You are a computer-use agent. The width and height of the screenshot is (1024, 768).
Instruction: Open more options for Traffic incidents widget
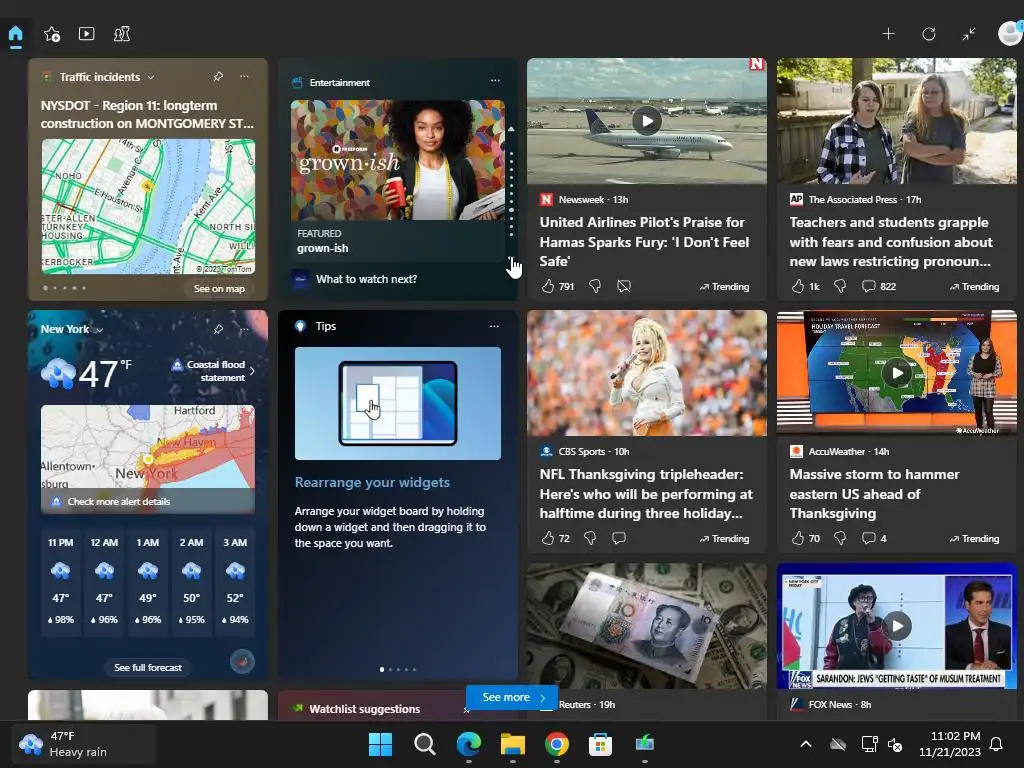tap(244, 76)
